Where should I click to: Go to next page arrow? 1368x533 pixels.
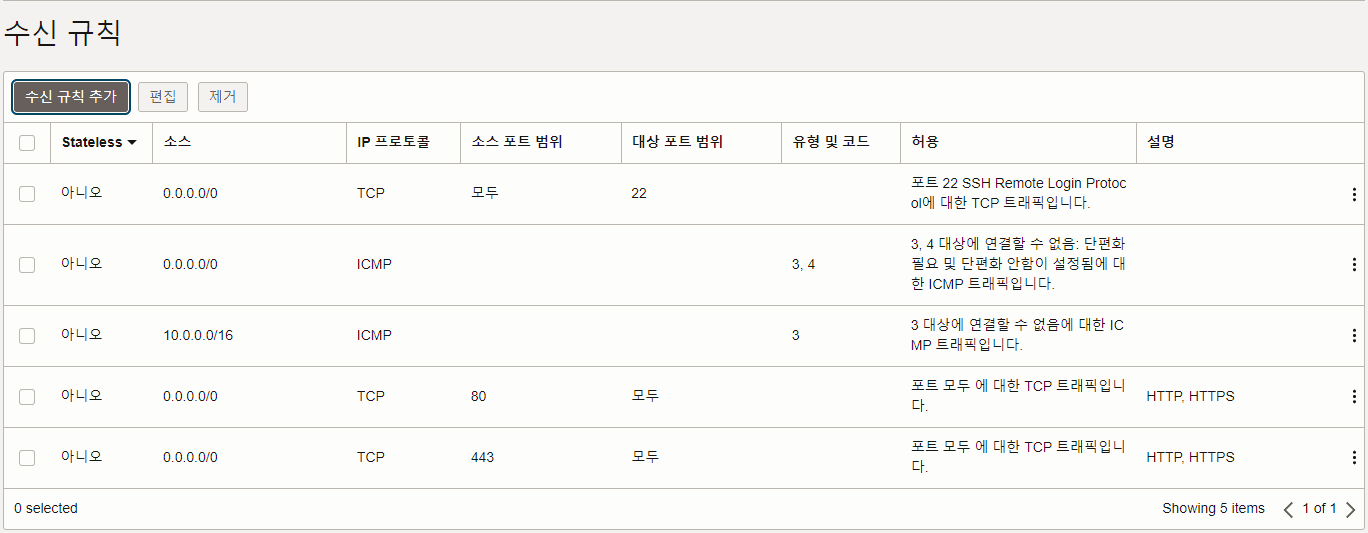pyautogui.click(x=1350, y=509)
